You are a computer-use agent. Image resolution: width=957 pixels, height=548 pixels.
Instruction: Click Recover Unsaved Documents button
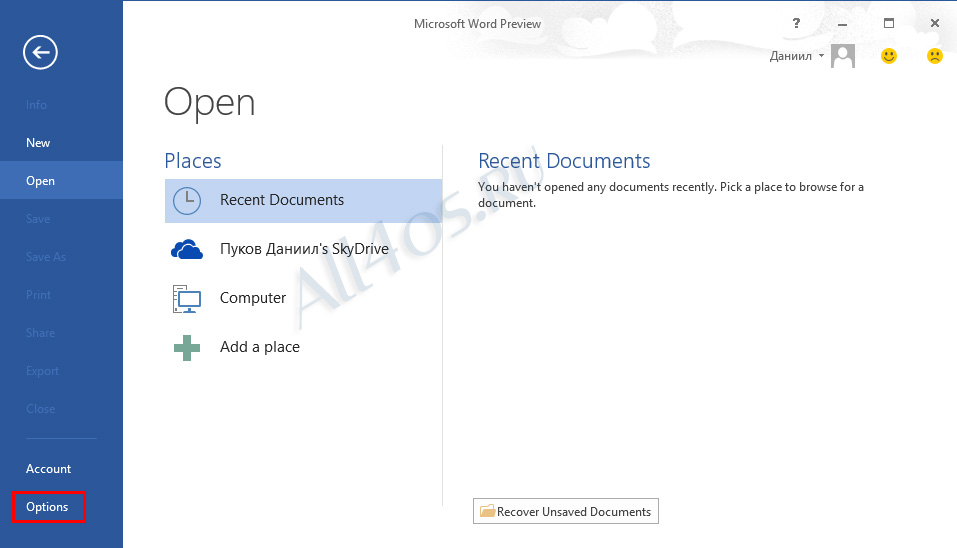pos(566,511)
